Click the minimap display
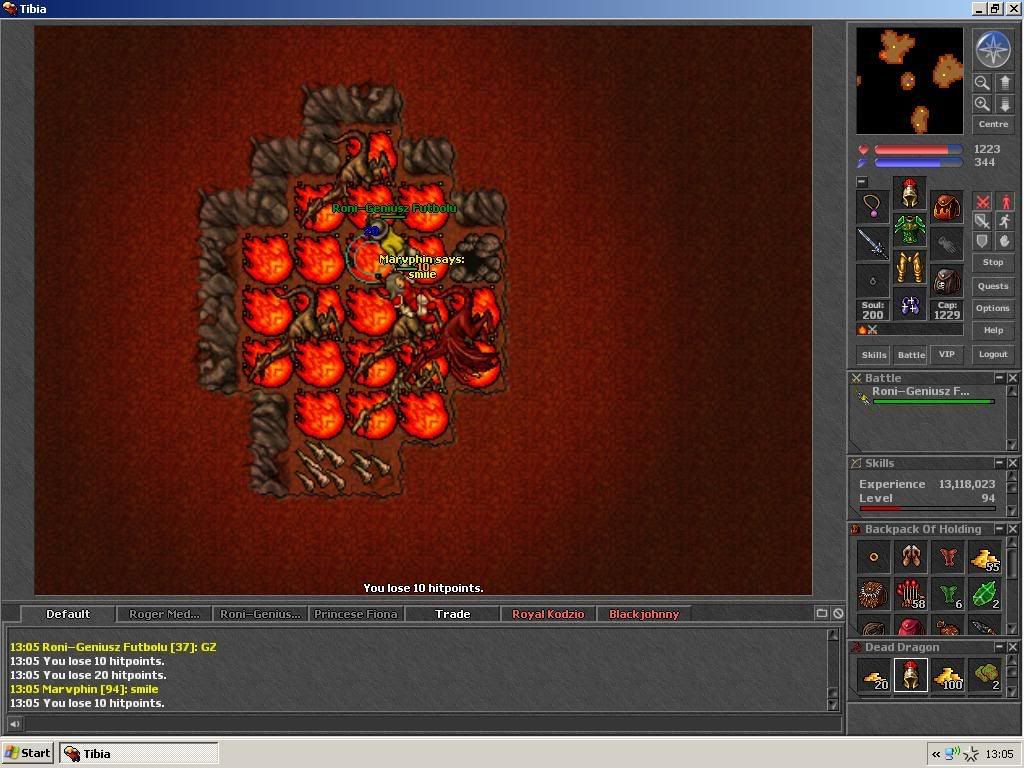 (910, 81)
